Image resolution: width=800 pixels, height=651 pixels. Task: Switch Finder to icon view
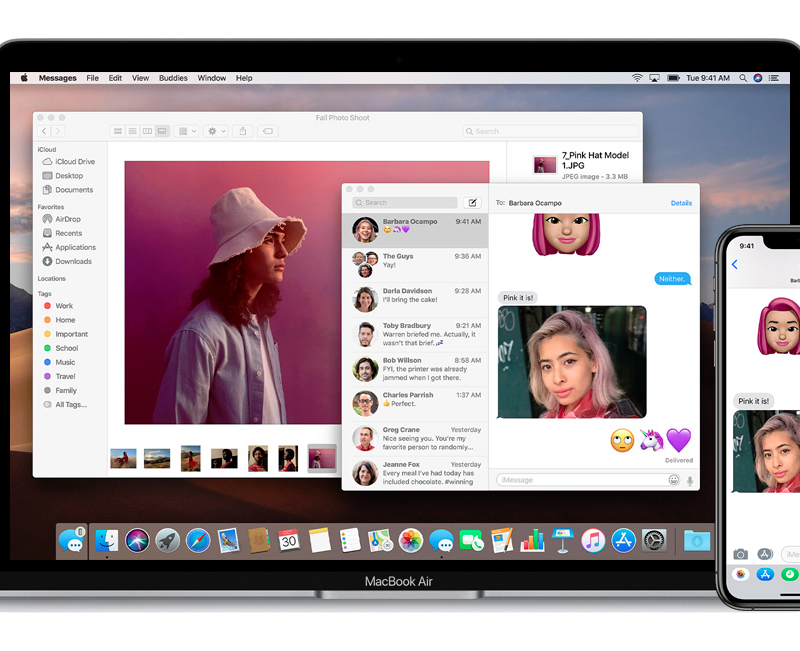[x=118, y=131]
